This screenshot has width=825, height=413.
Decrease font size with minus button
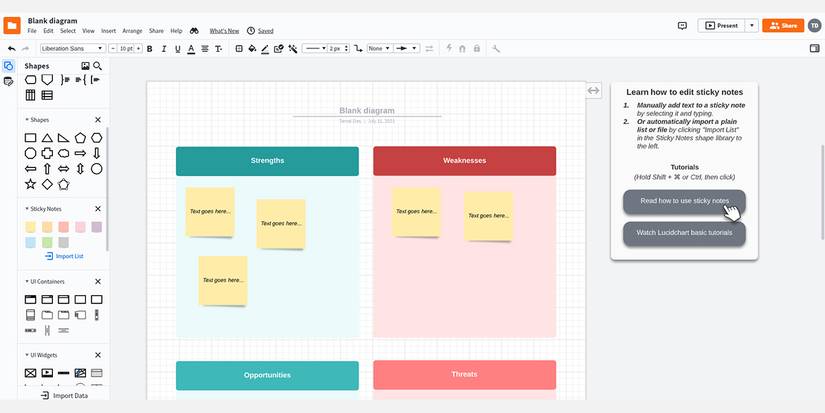113,48
